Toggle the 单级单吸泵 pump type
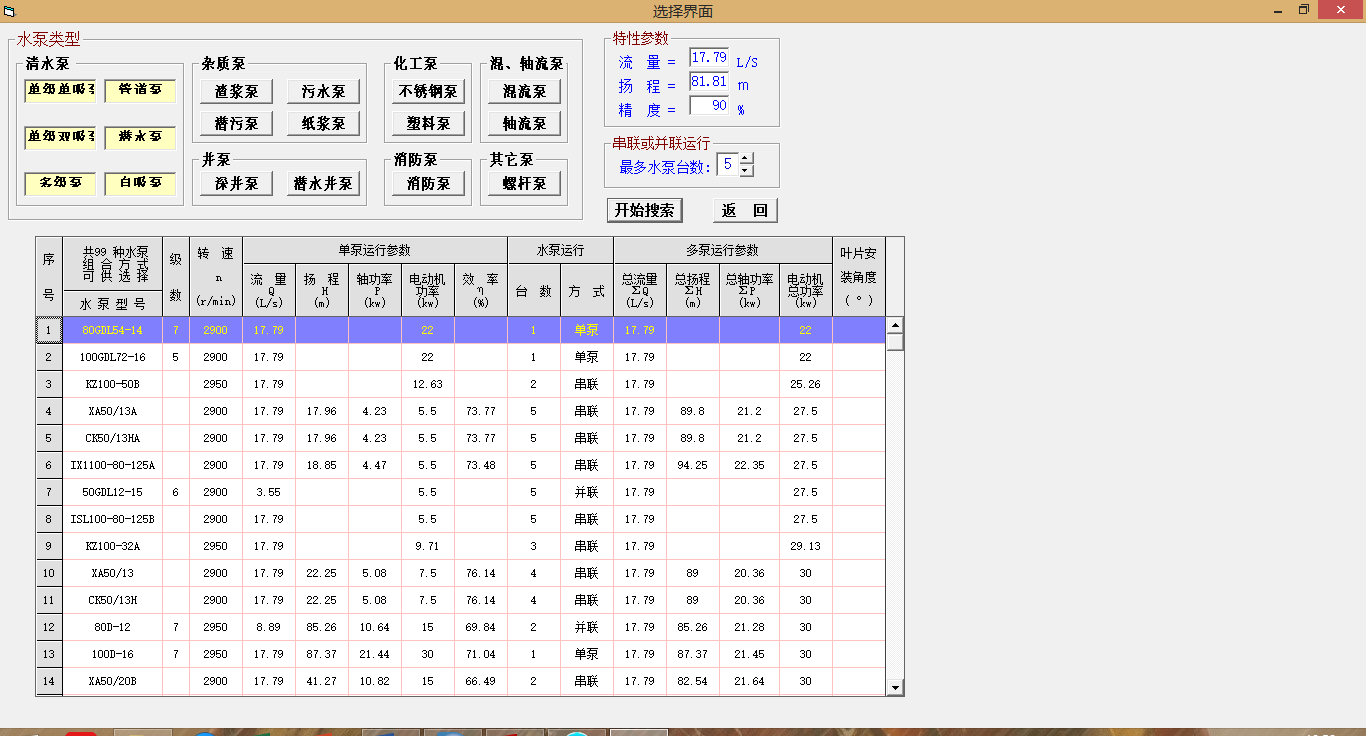The width and height of the screenshot is (1366, 736). coord(61,91)
